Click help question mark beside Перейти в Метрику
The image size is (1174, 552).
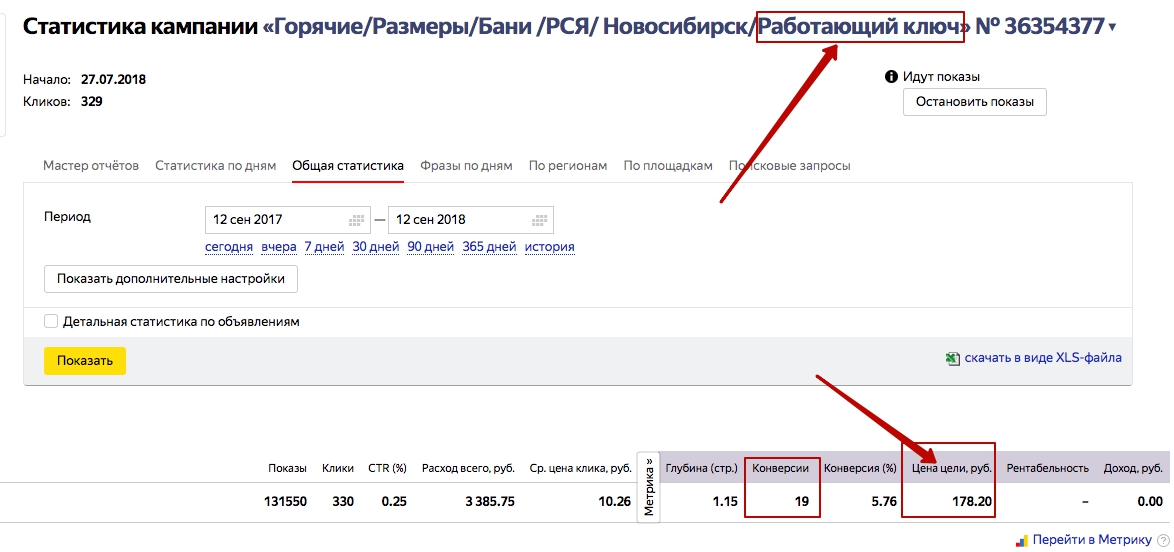pyautogui.click(x=1163, y=540)
